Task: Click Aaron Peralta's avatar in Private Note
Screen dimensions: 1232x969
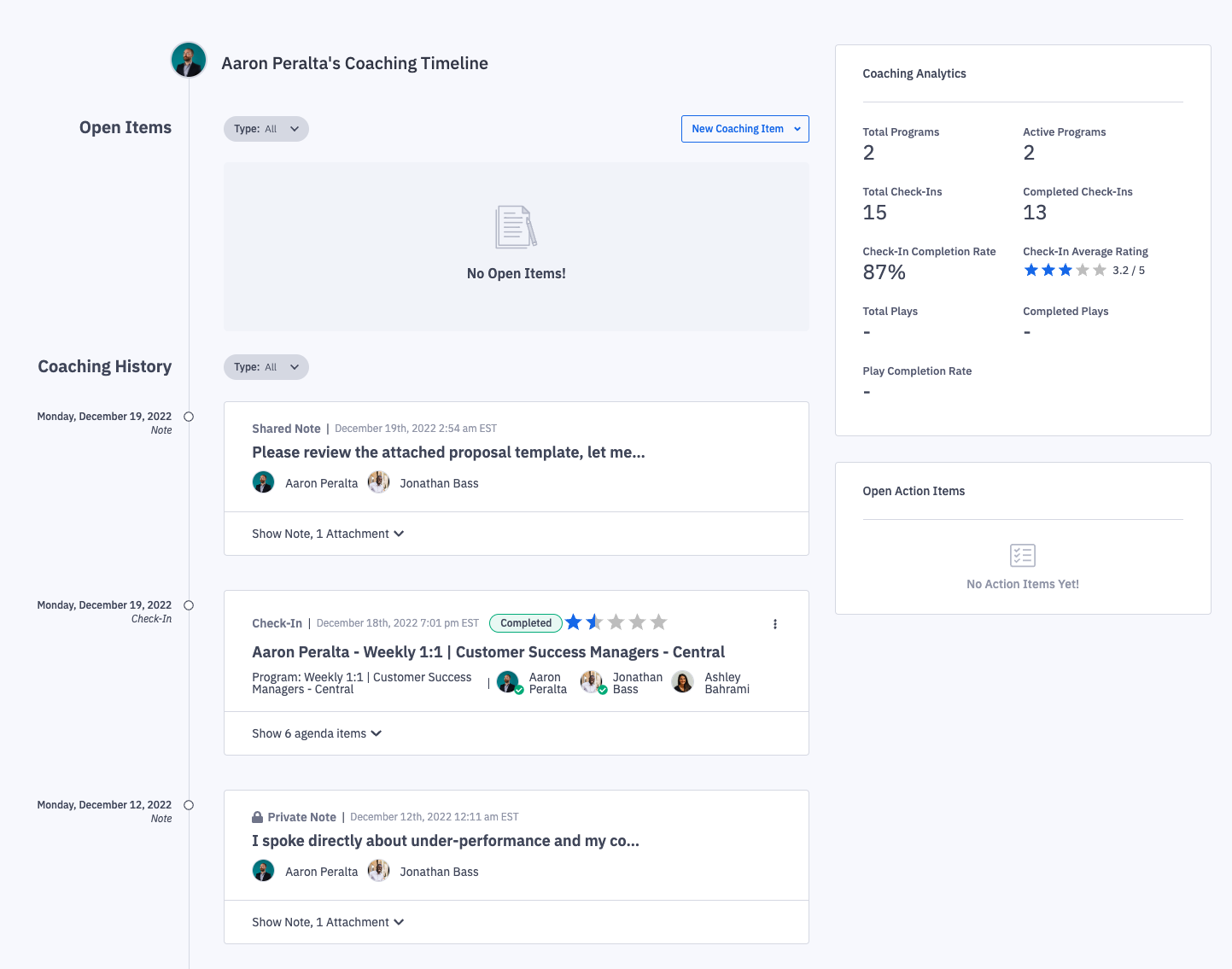Action: pyautogui.click(x=264, y=871)
